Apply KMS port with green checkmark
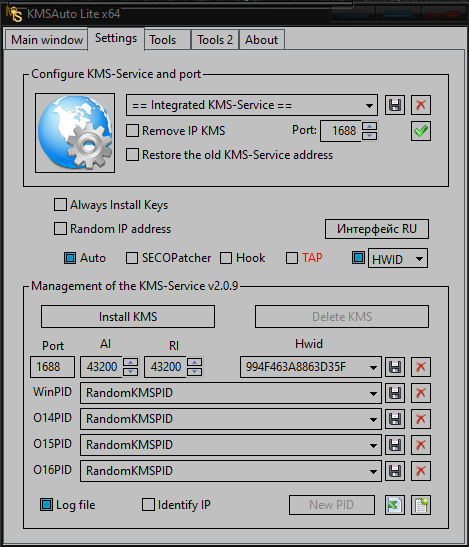469x547 pixels. (420, 131)
